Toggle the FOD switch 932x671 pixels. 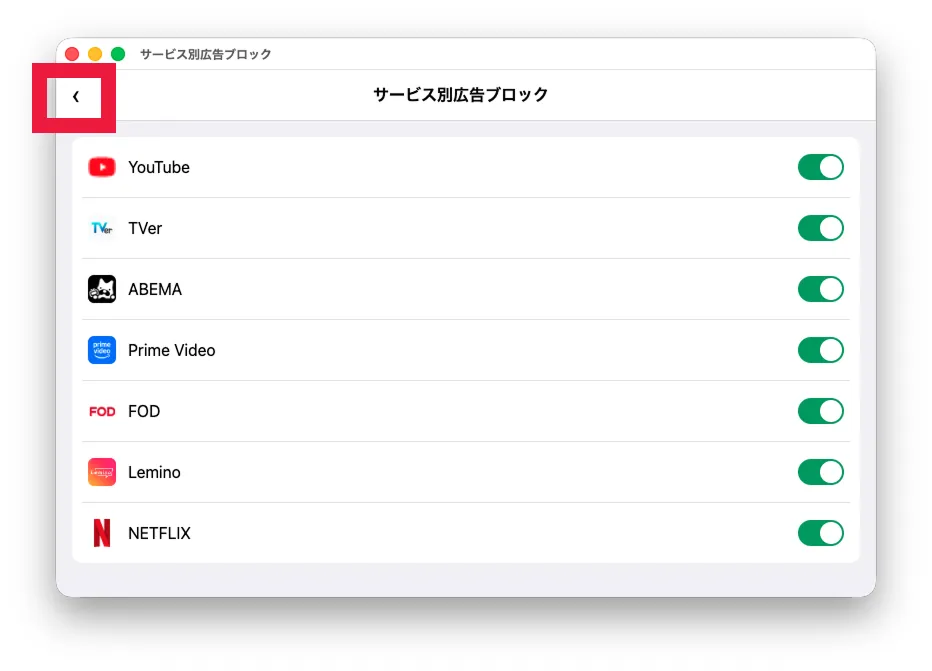click(x=820, y=411)
